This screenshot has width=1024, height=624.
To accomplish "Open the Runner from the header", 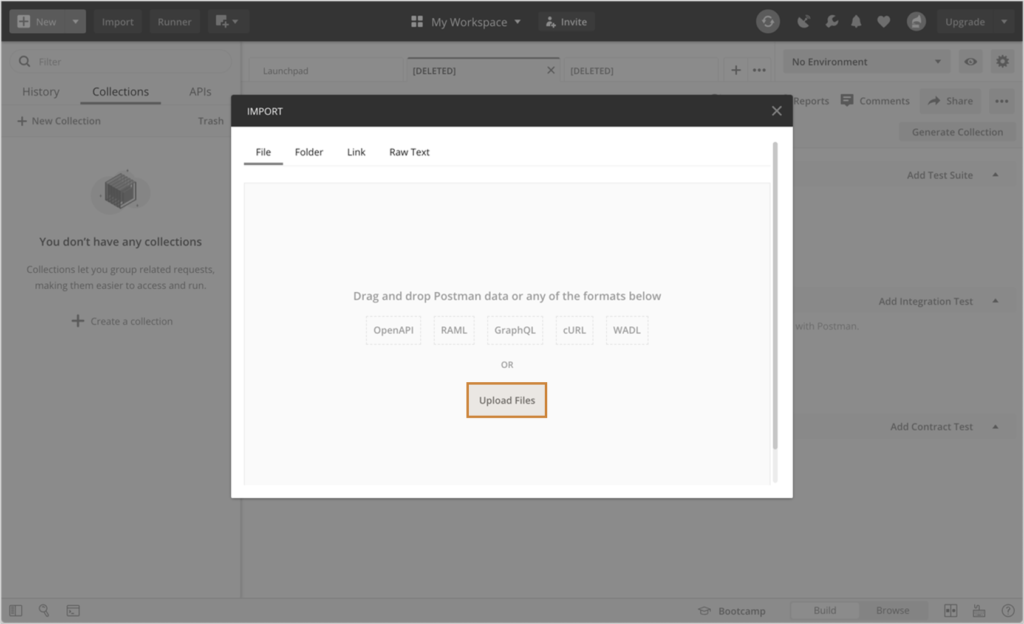I will point(174,22).
